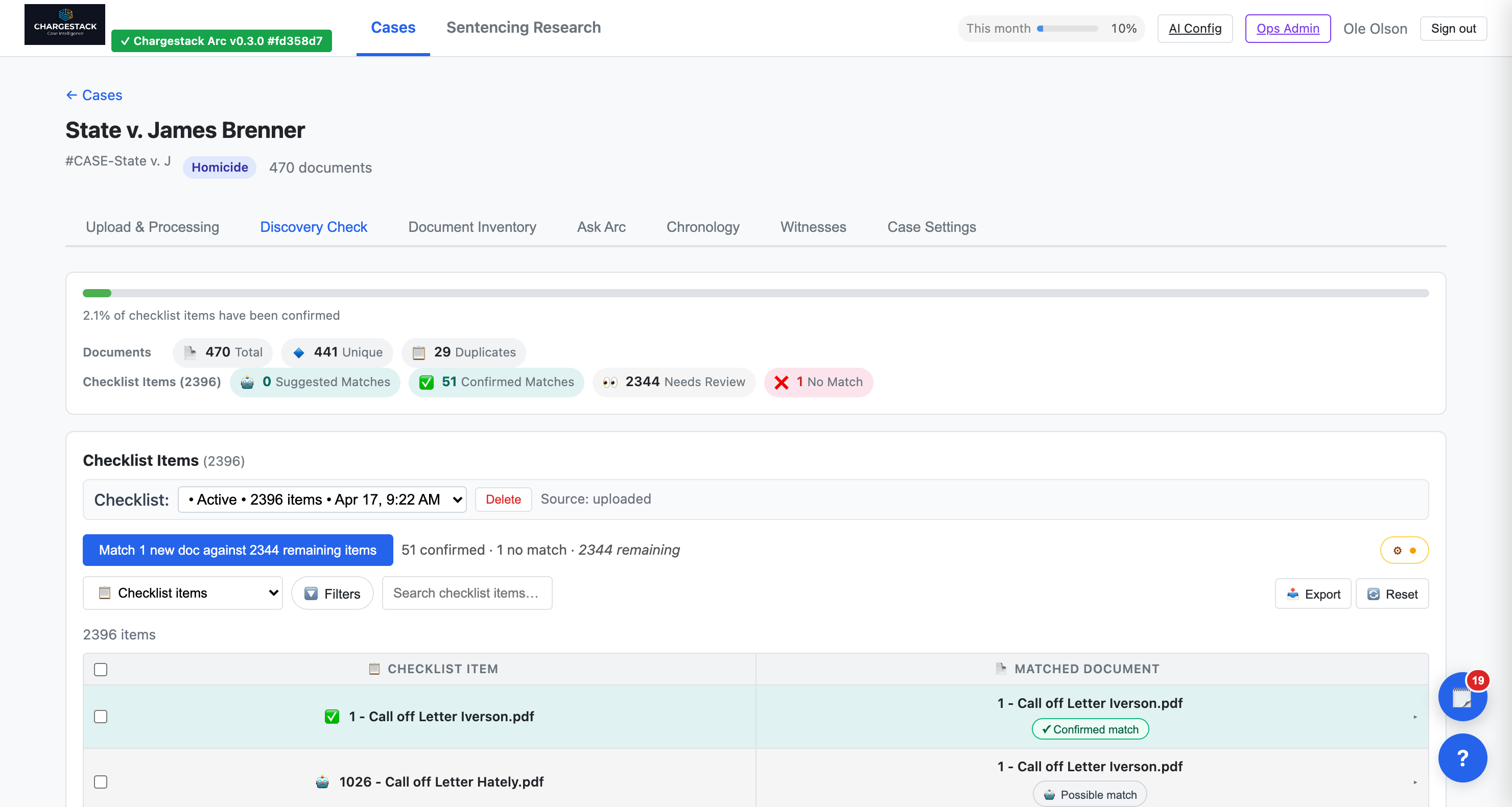Image resolution: width=1512 pixels, height=807 pixels.
Task: Check the box for 1 - Call off Letter Iverson row
Action: [x=101, y=716]
